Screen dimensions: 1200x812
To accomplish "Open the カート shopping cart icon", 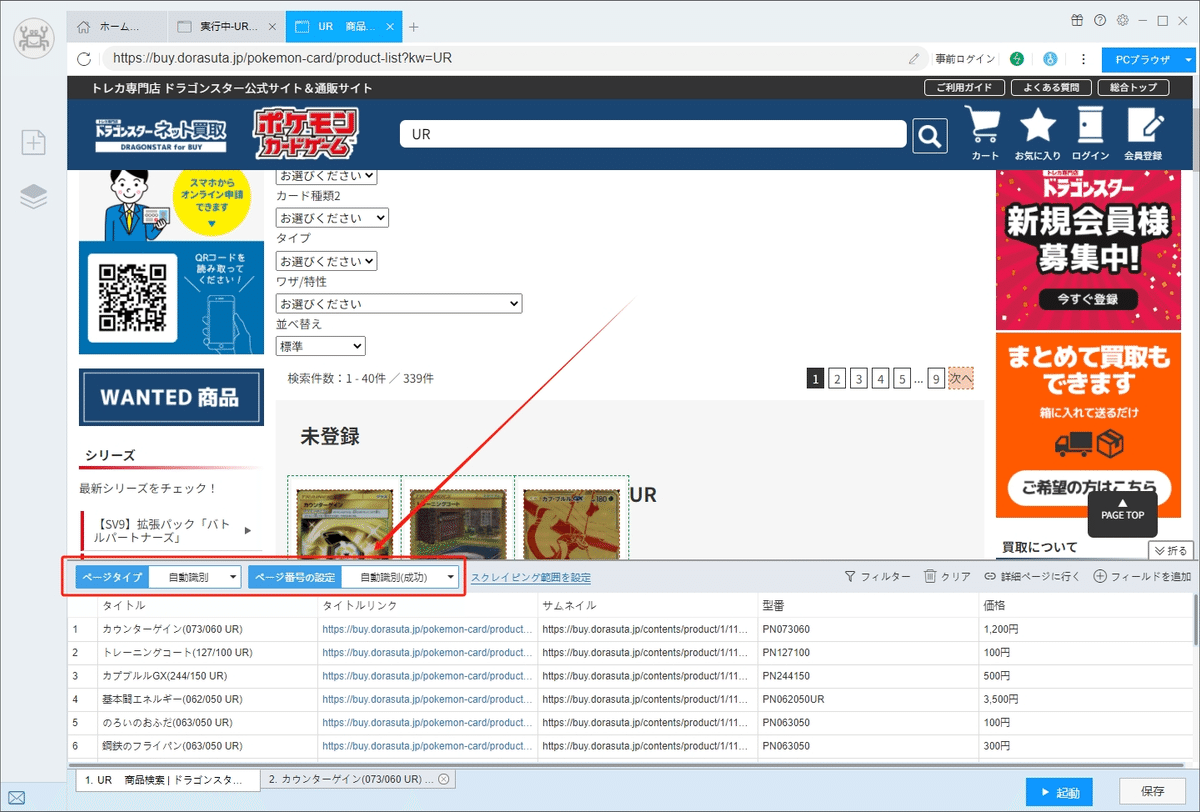I will pos(985,134).
